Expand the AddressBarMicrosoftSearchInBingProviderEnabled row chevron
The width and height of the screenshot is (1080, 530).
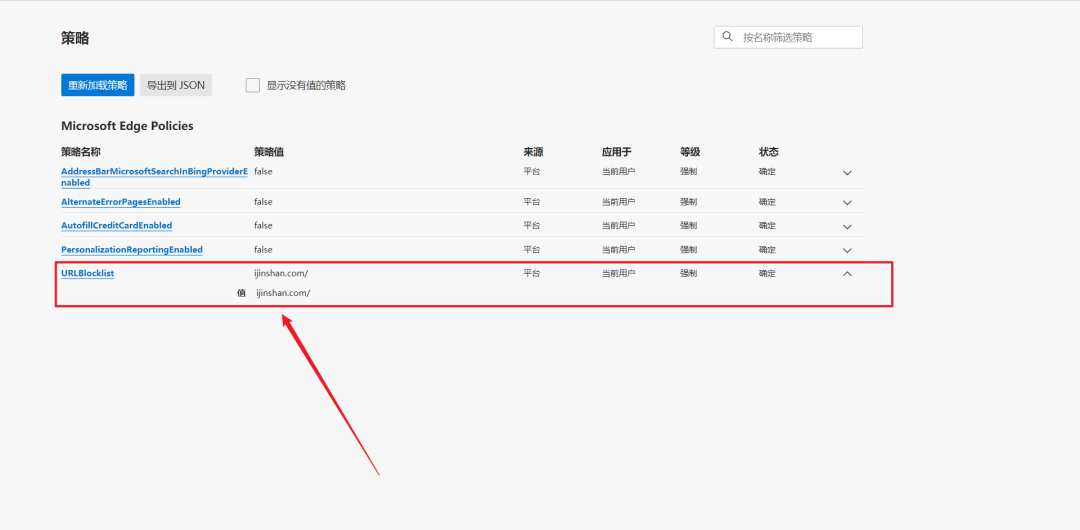coord(847,173)
